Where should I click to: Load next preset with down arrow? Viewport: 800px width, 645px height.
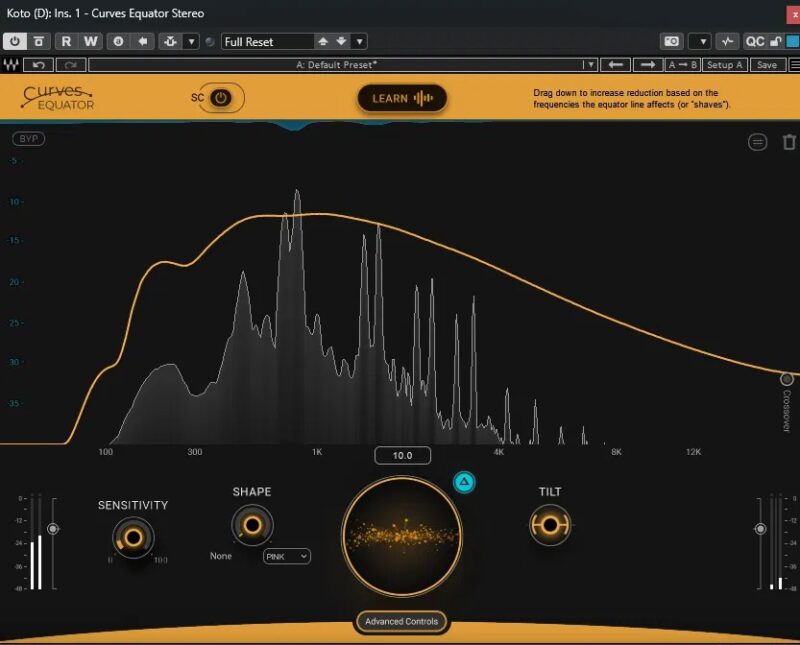pos(341,41)
